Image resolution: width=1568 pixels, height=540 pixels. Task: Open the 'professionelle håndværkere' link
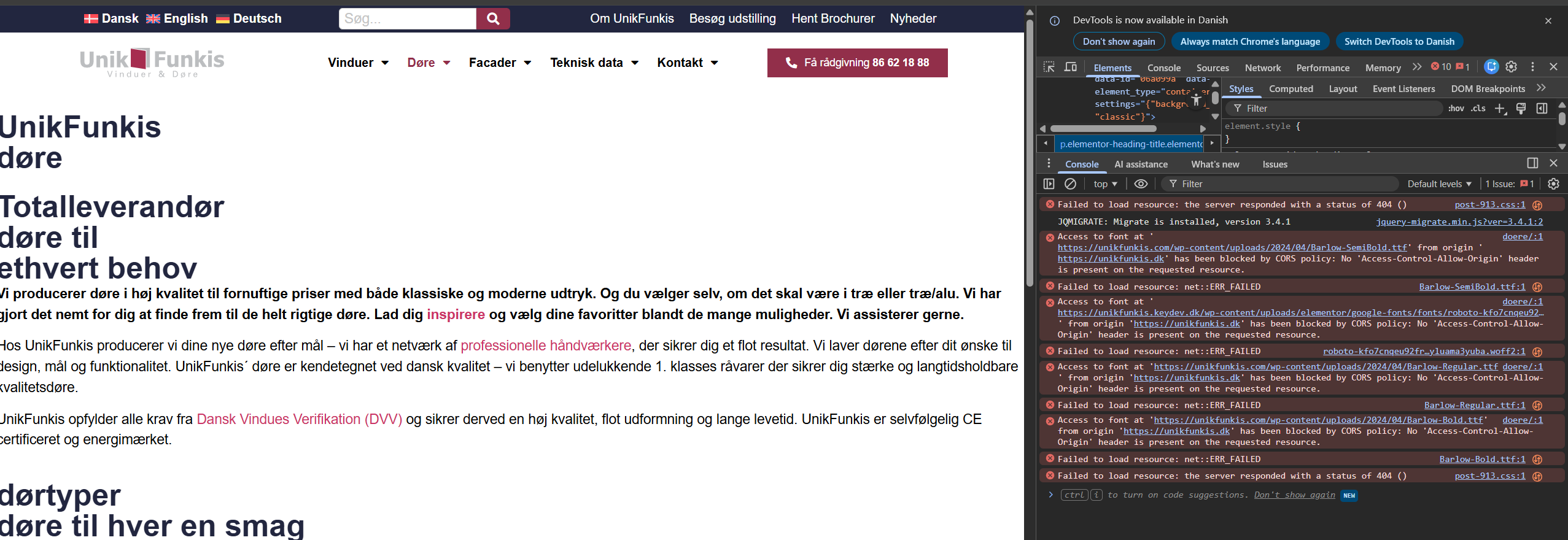[x=546, y=345]
